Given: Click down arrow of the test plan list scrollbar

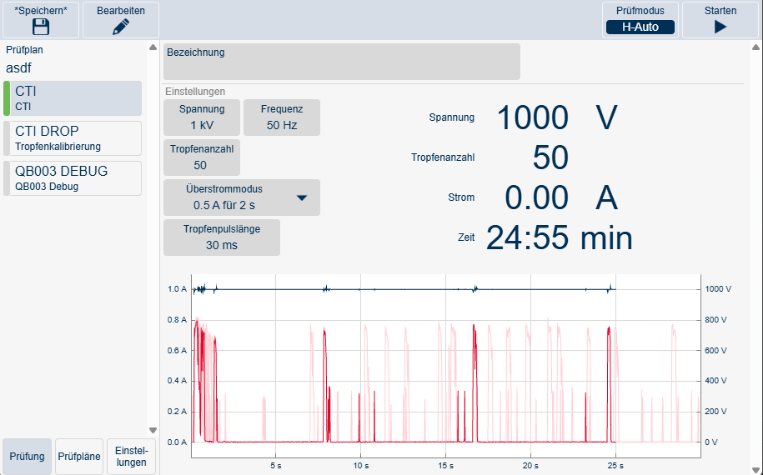Looking at the screenshot, I should (x=153, y=430).
